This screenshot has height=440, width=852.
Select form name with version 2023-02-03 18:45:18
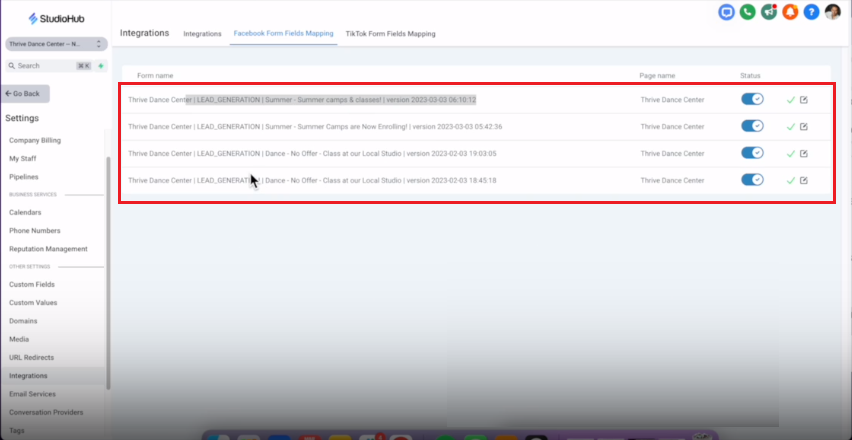click(312, 180)
